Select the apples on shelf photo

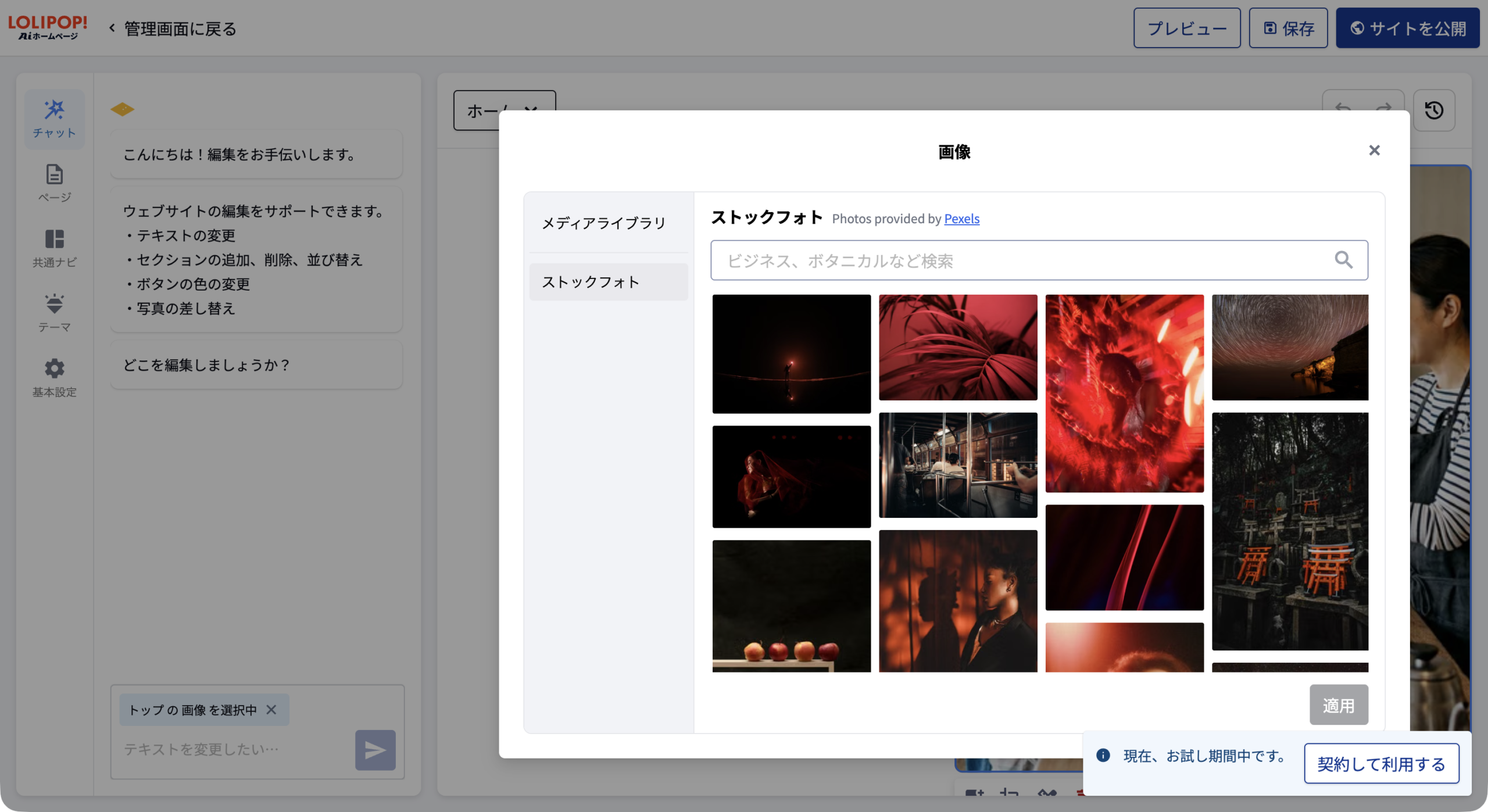click(x=792, y=606)
